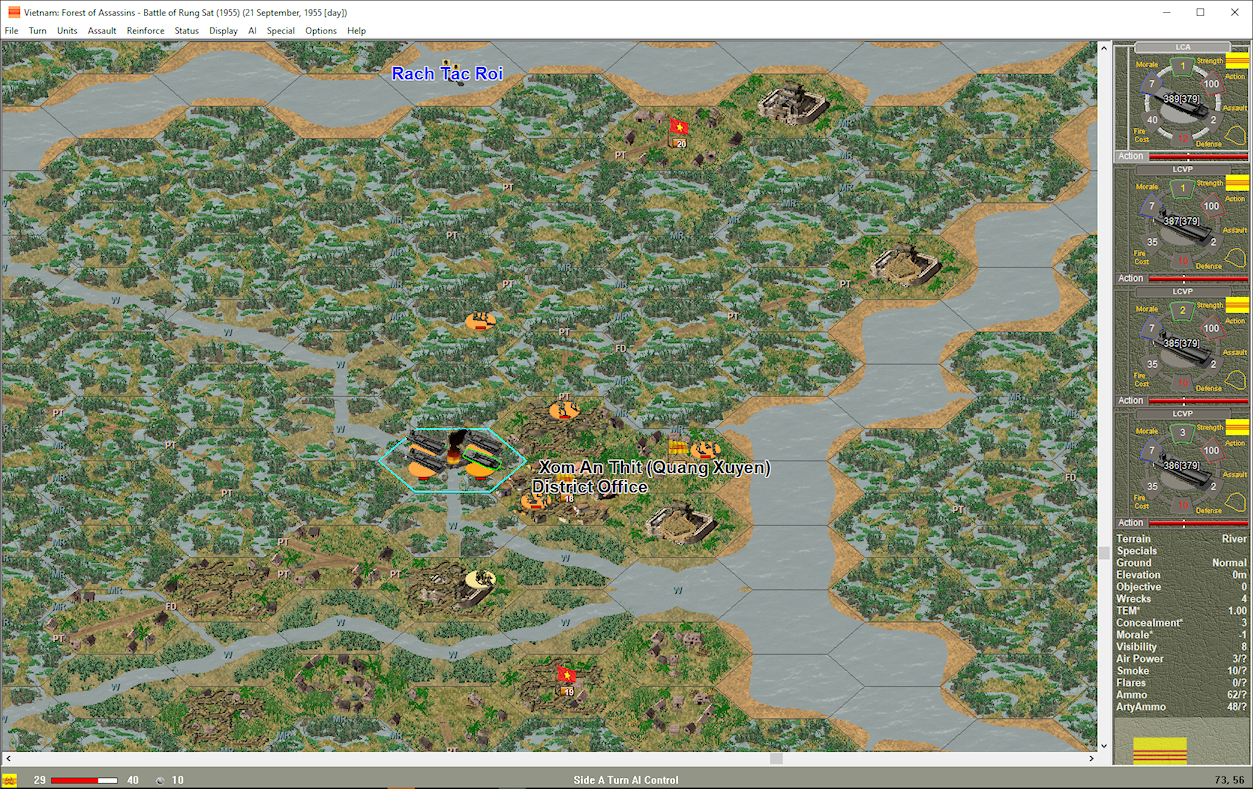
Task: Open the Units menu
Action: point(67,31)
